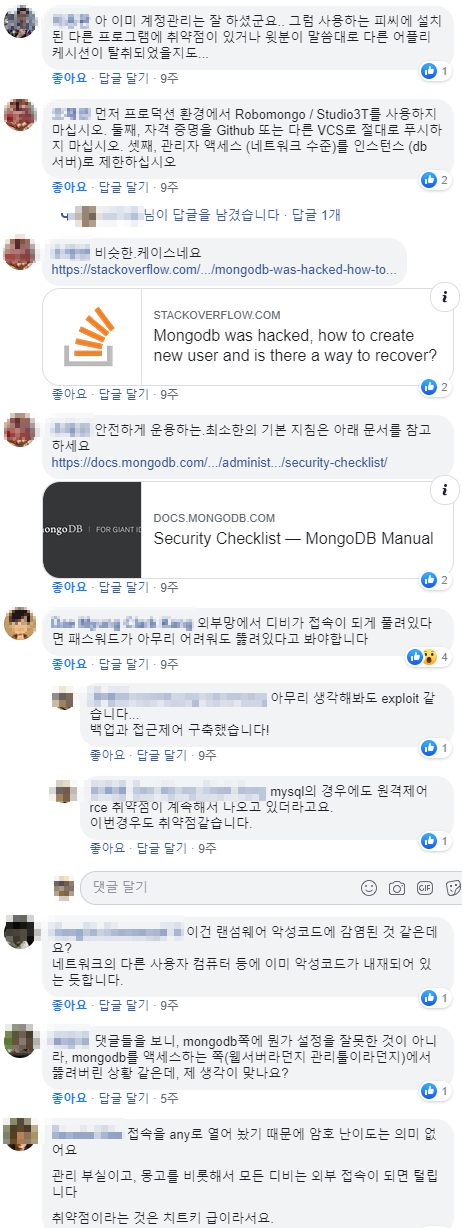
Task: Open the 'Mongodb was hacked' preview title
Action: pos(295,345)
